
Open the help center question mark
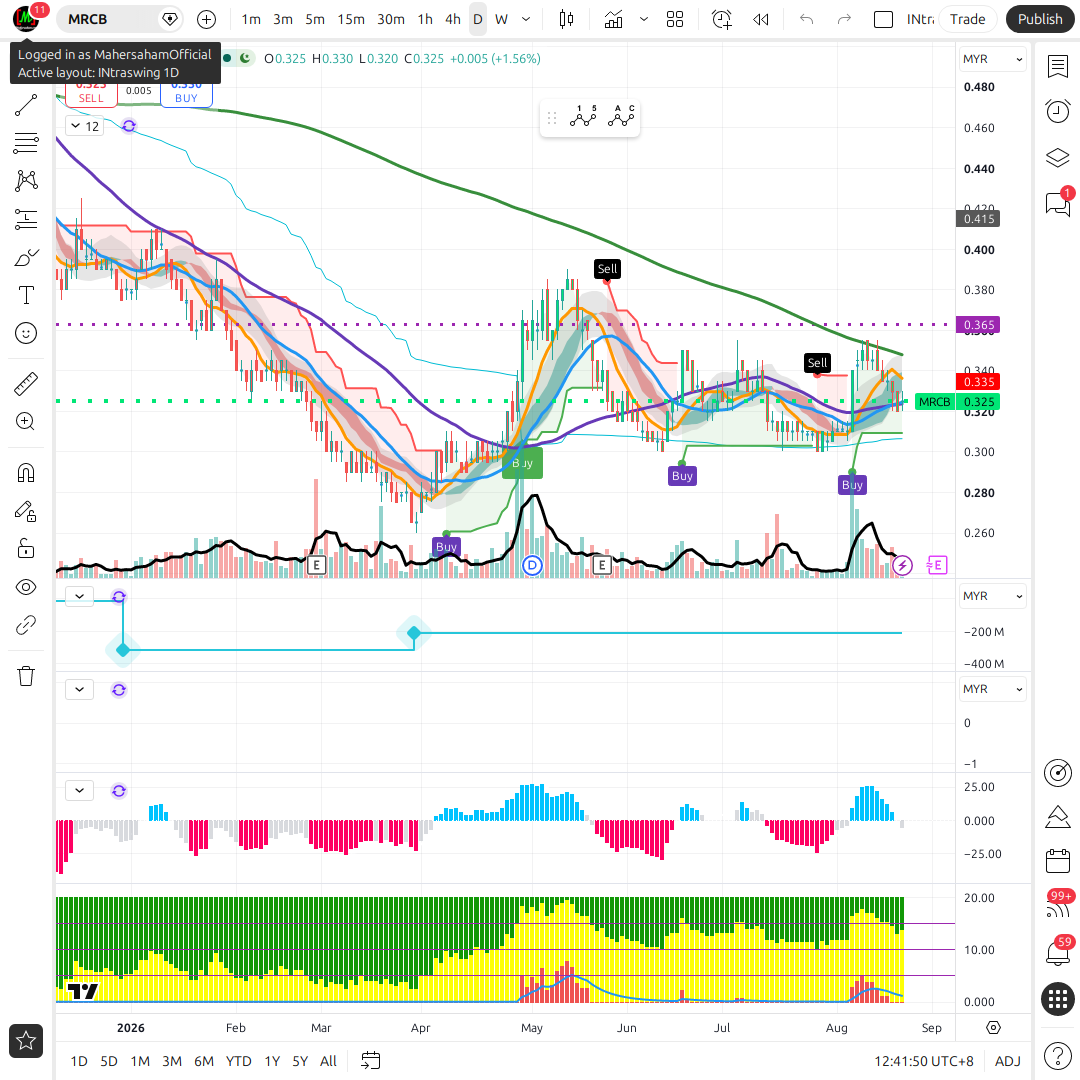1058,1055
